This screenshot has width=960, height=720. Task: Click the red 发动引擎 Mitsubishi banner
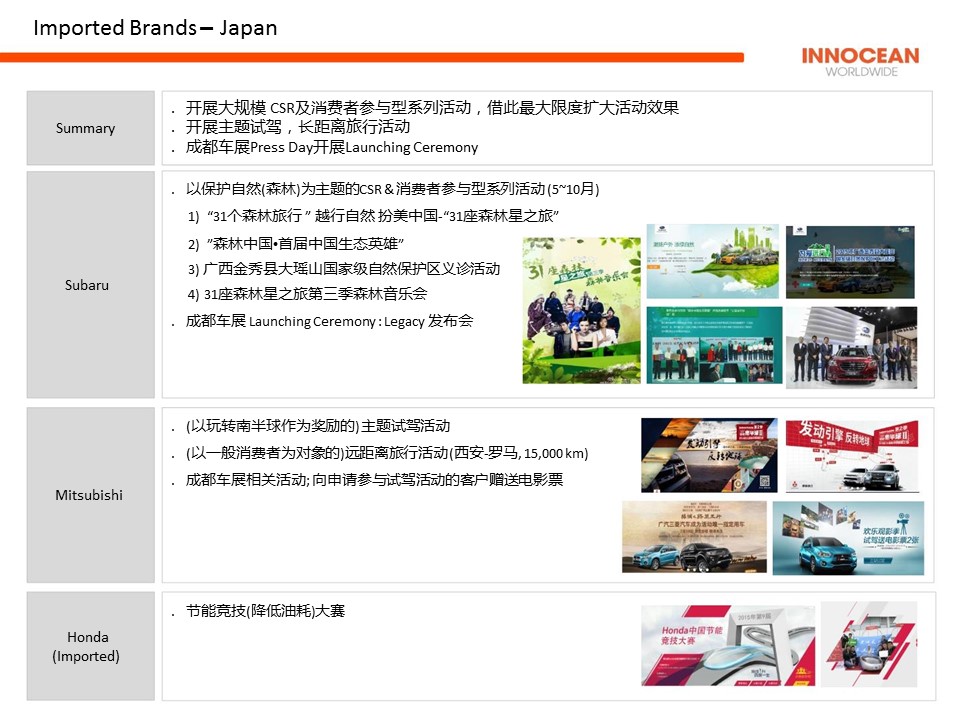click(851, 455)
